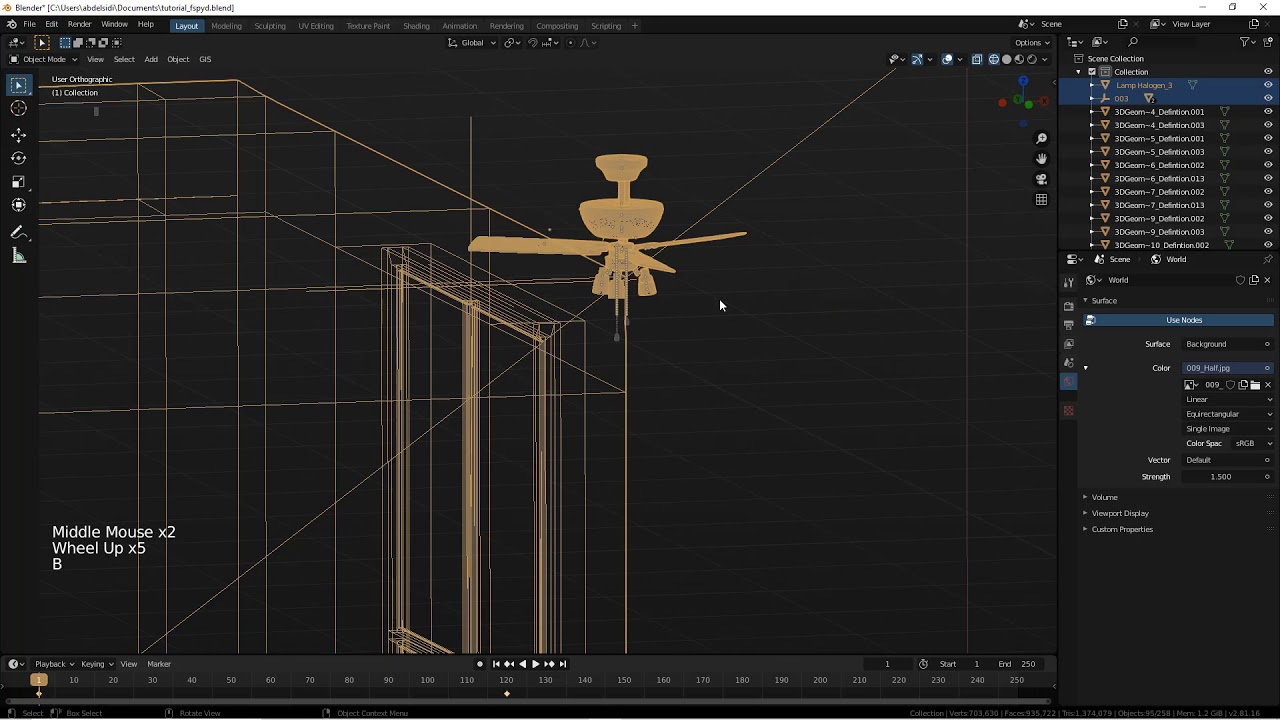
Task: Select the Cursor tool in toolbar
Action: [18, 108]
